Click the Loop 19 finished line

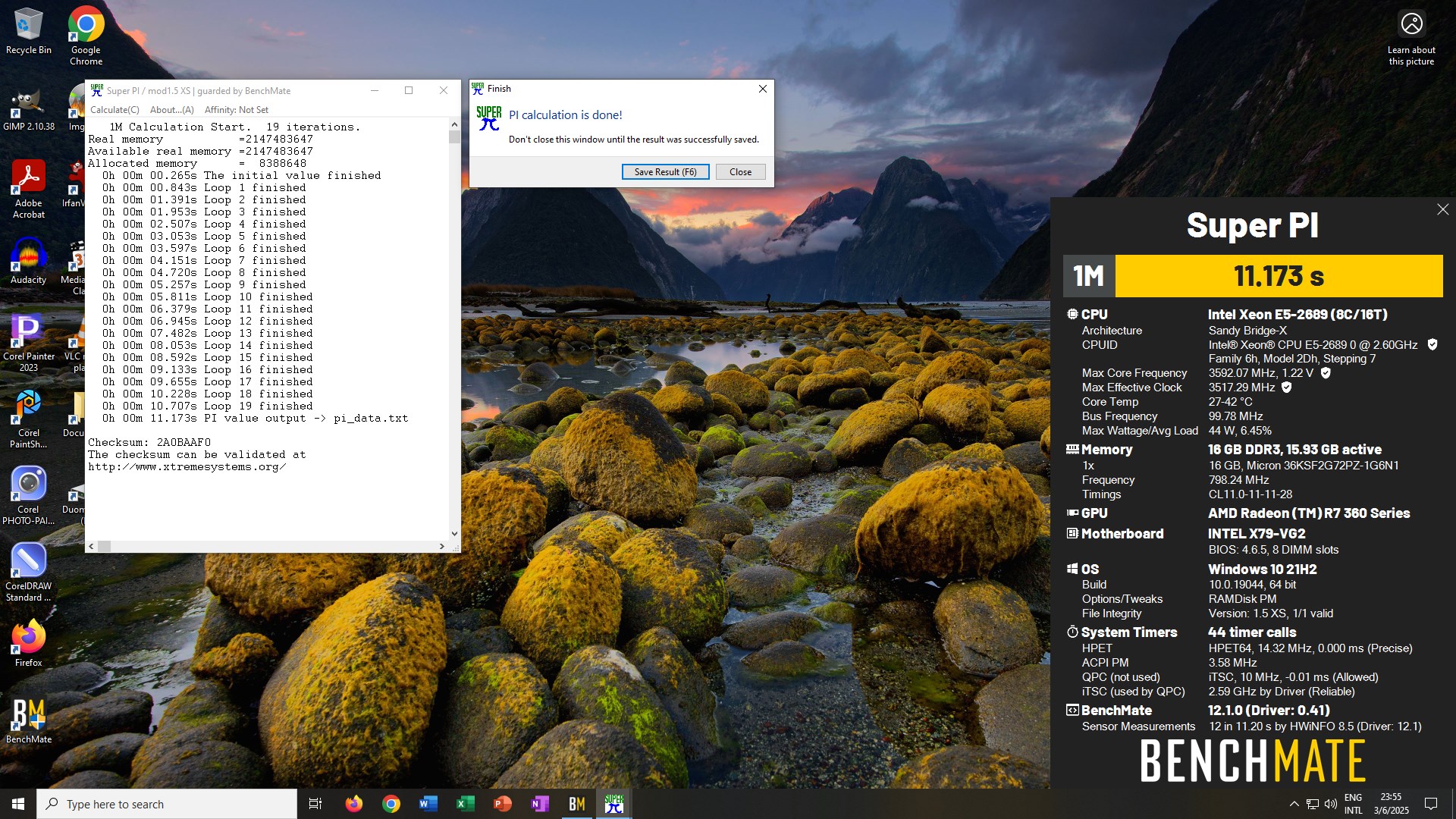(208, 406)
